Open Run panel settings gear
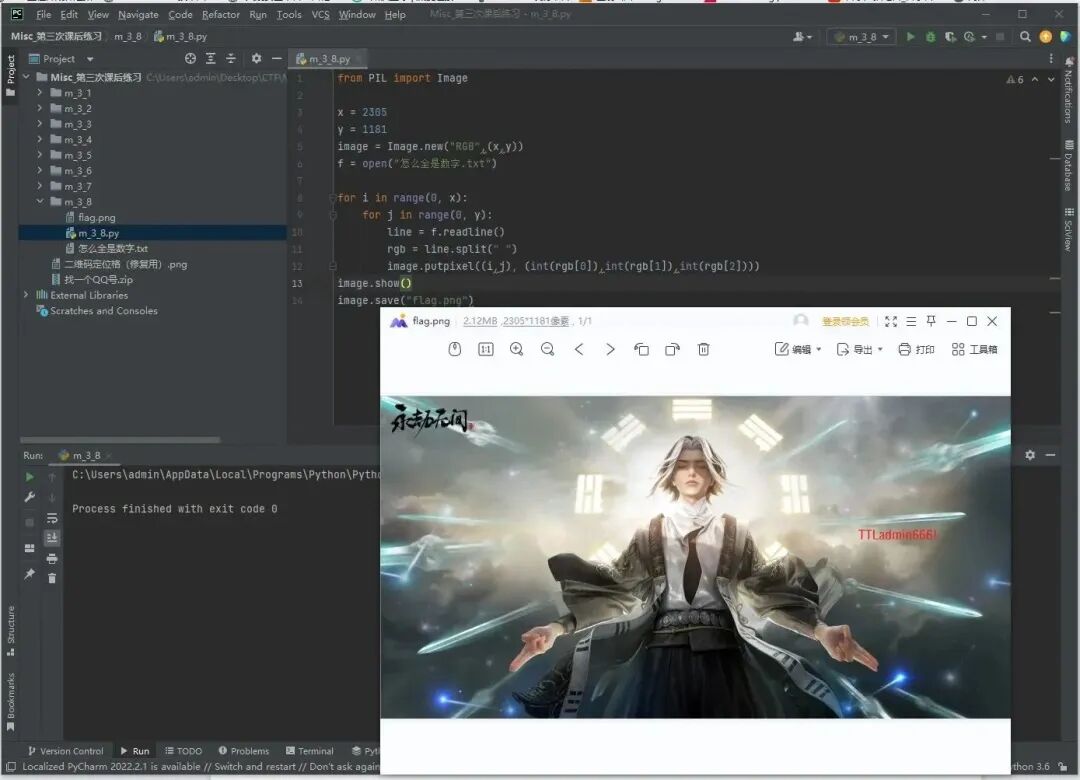The width and height of the screenshot is (1080, 780). [x=1030, y=455]
